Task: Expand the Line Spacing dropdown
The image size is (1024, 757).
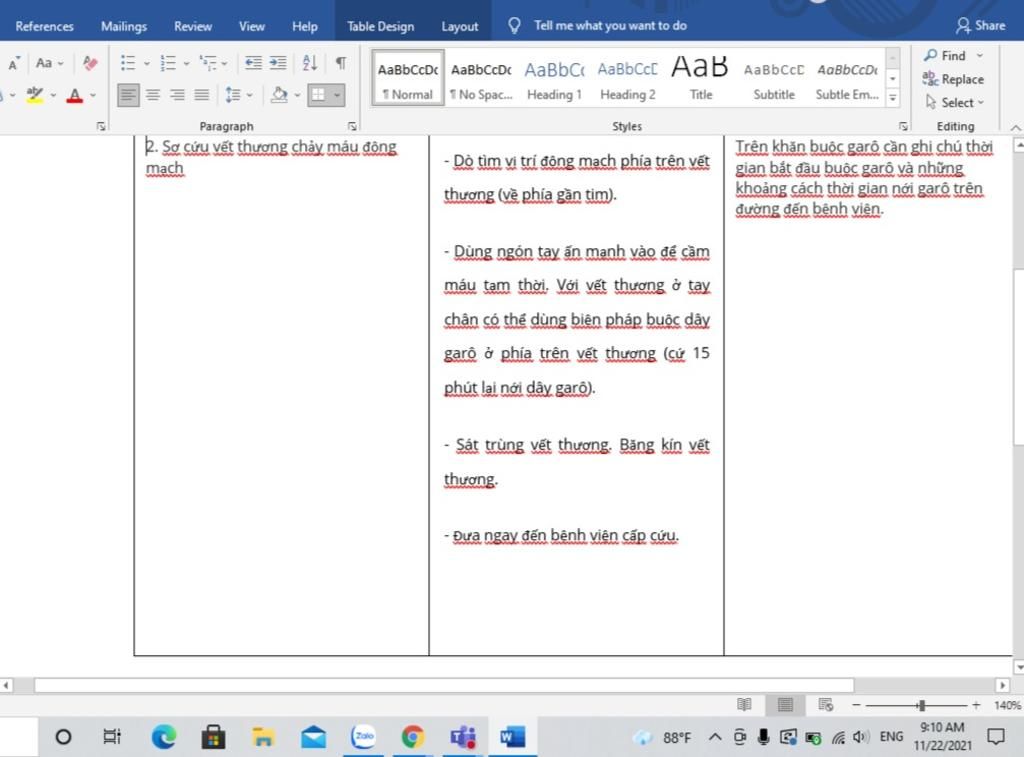Action: (x=247, y=95)
